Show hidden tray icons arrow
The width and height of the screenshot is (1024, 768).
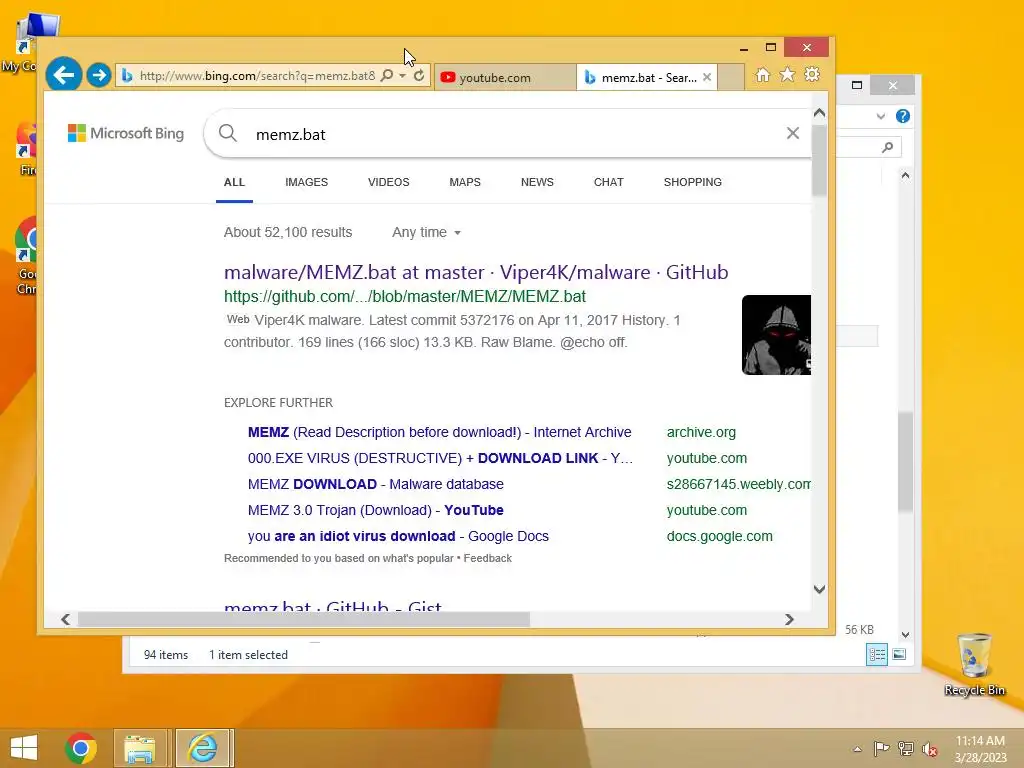click(857, 749)
